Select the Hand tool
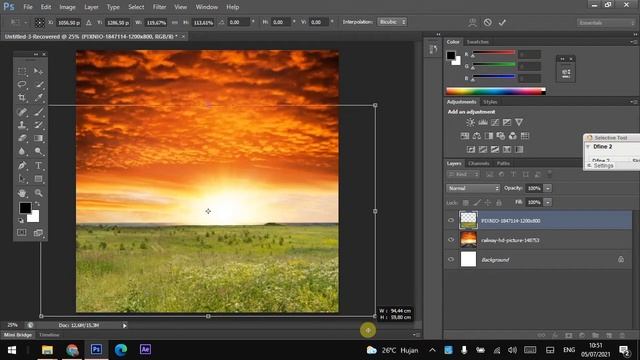640x360 pixels. 22,193
